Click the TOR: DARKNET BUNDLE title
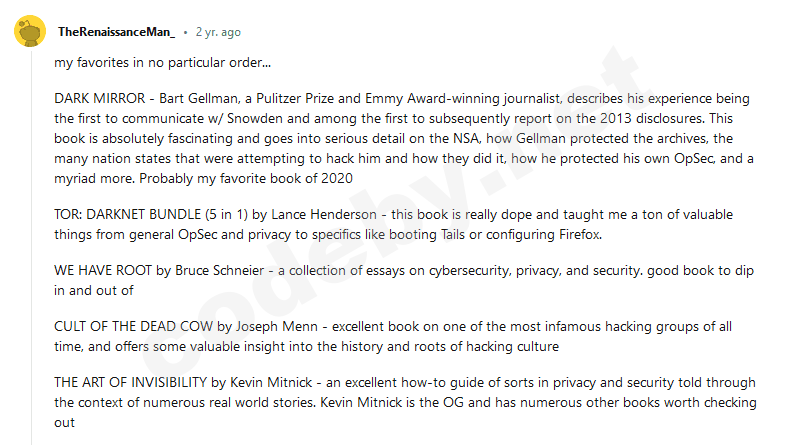Viewport: 792px width, 445px height. click(140, 216)
